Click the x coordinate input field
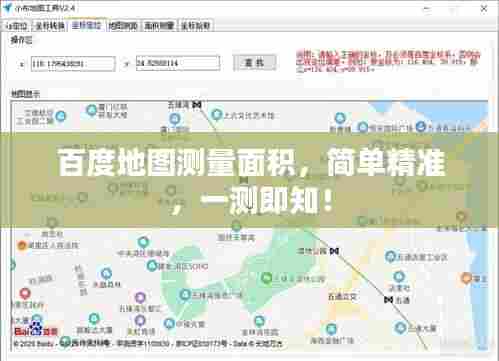This screenshot has height=361, width=499. click(x=73, y=63)
